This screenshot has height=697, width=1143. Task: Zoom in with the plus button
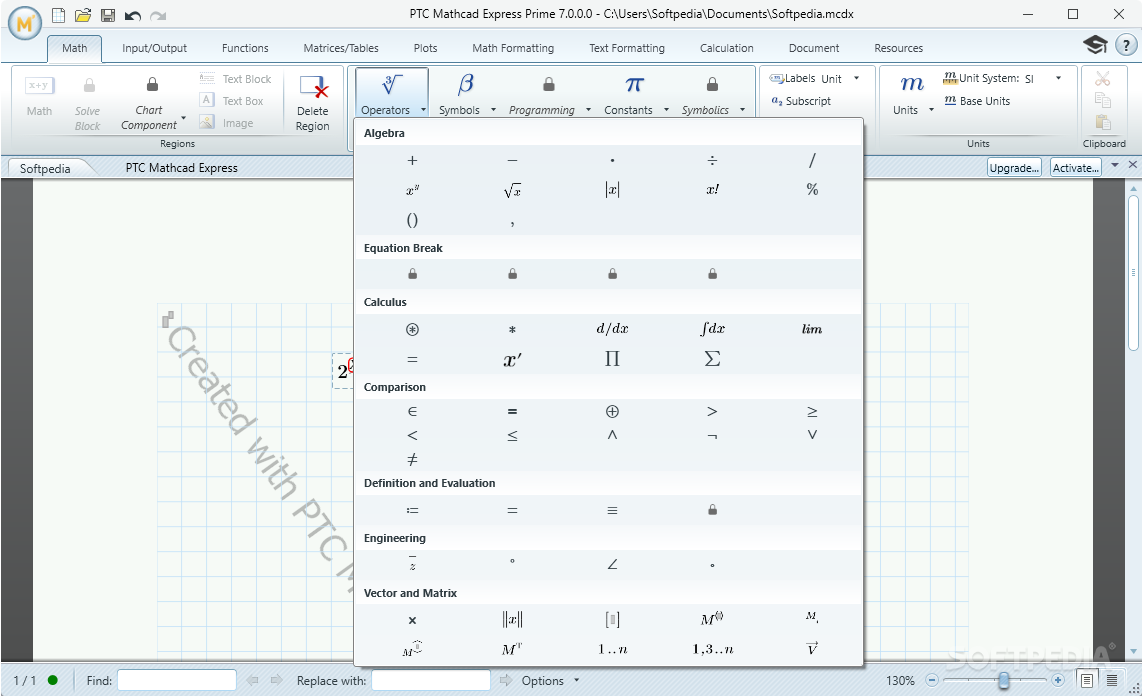click(1058, 680)
